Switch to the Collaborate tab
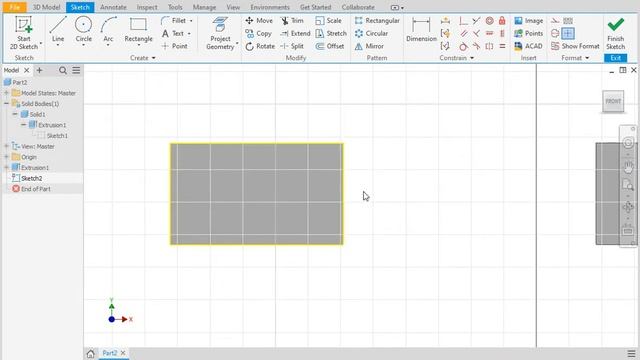The width and height of the screenshot is (640, 360). (358, 7)
